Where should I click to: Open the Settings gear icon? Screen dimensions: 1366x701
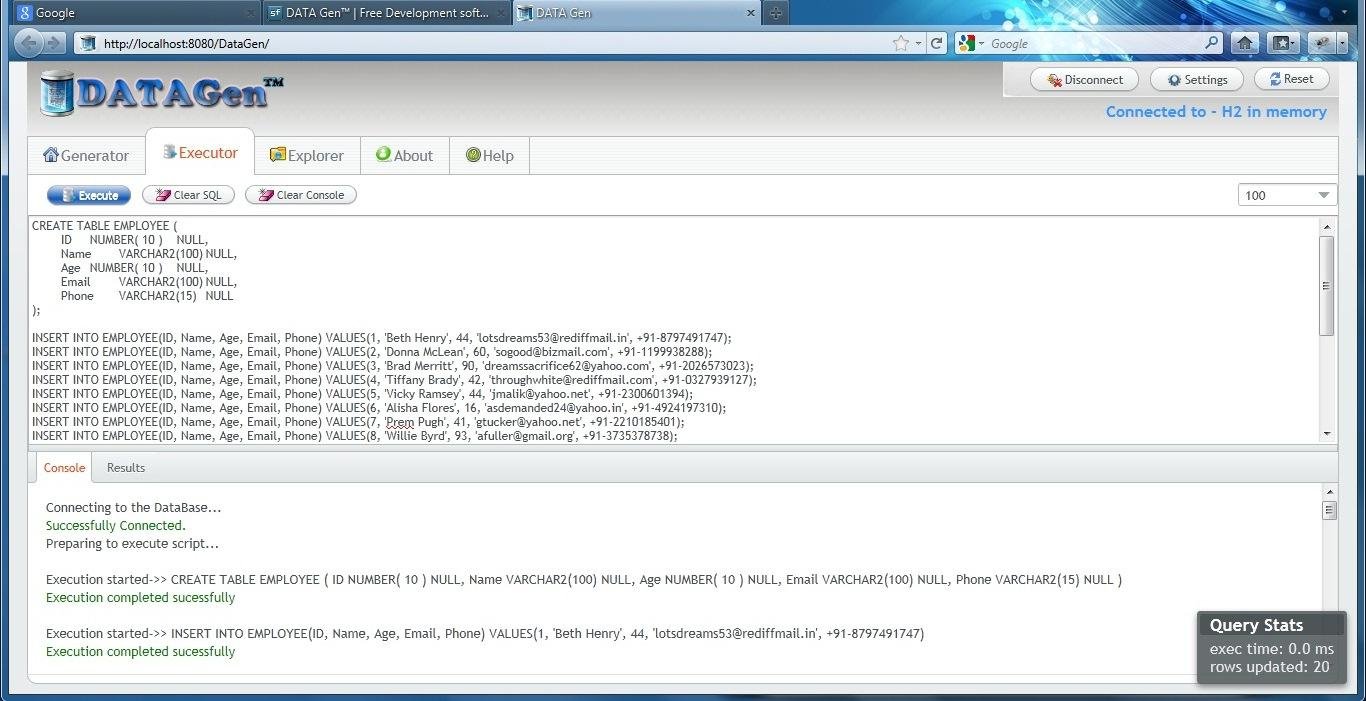point(1172,79)
